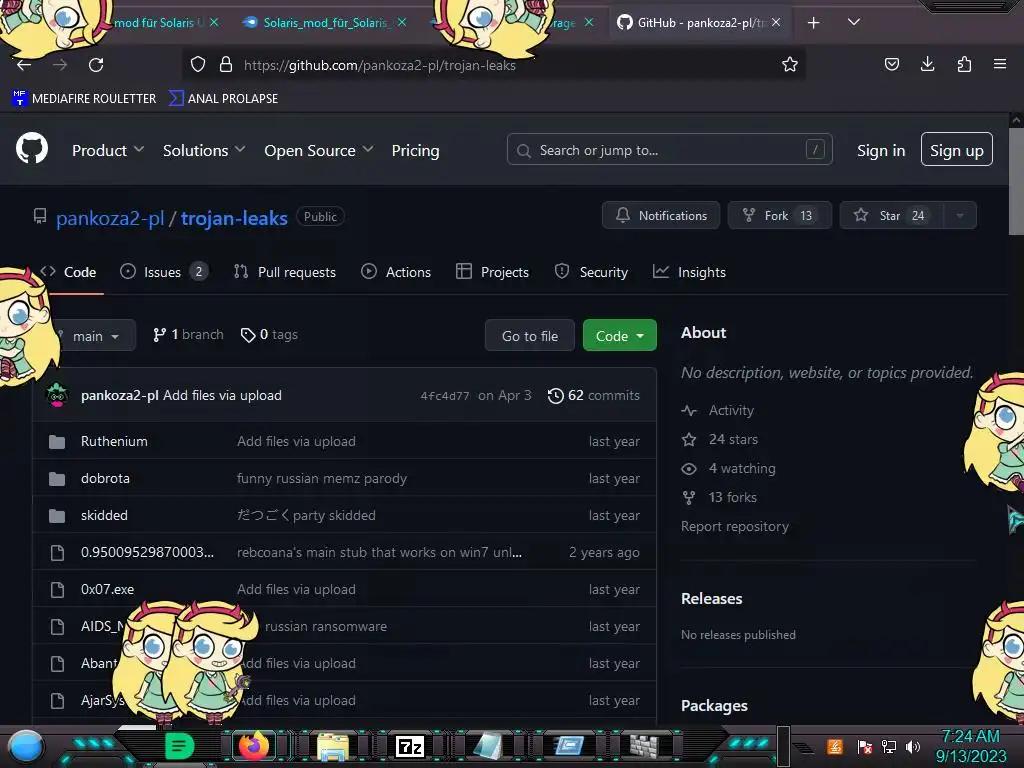Expand the green Code dropdown button
The height and width of the screenshot is (768, 1024).
[619, 336]
